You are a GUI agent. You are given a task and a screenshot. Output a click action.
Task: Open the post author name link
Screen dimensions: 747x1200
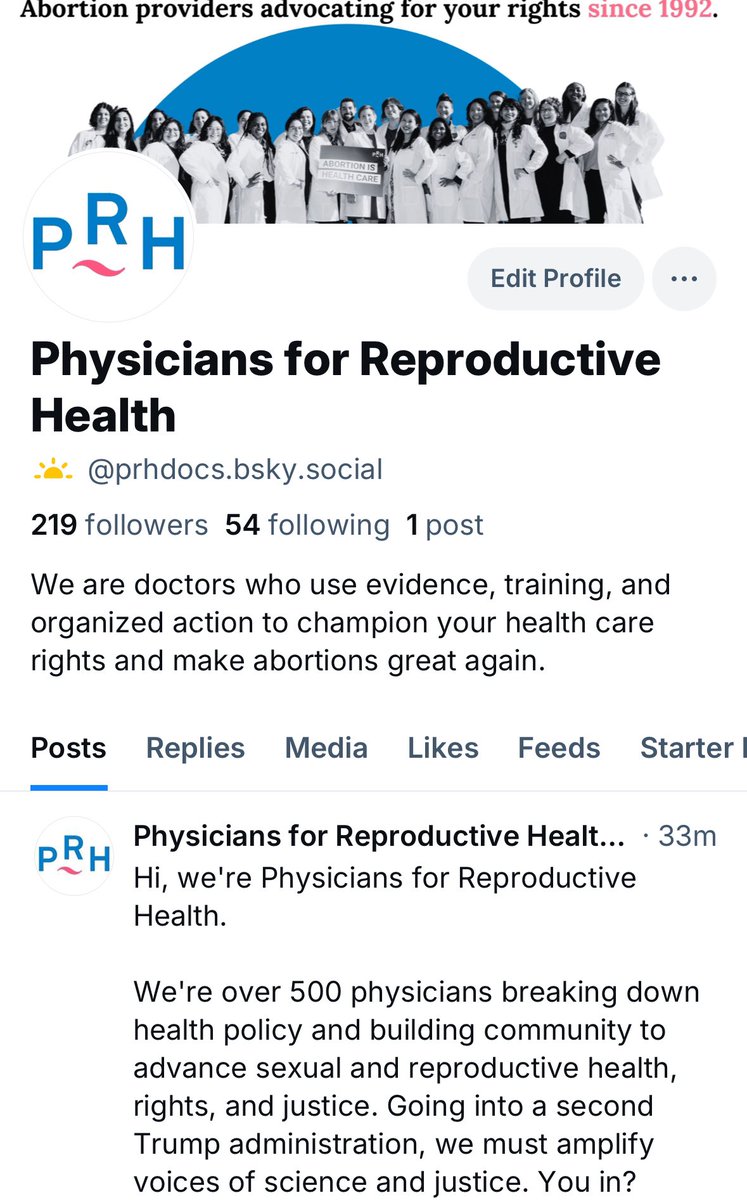pos(379,836)
